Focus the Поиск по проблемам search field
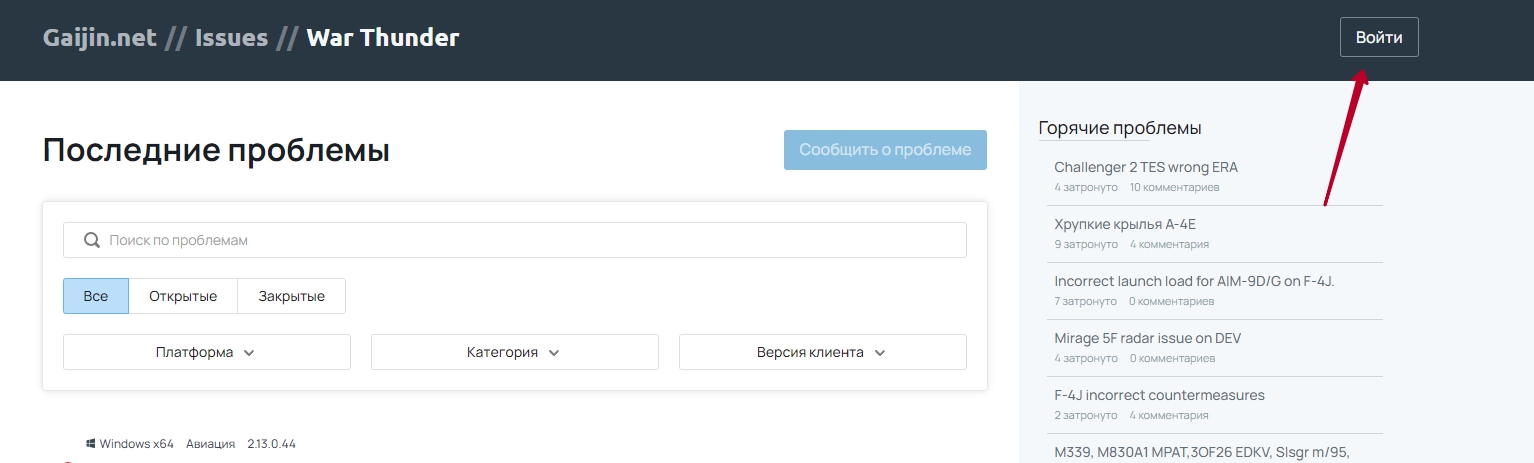 coord(515,240)
